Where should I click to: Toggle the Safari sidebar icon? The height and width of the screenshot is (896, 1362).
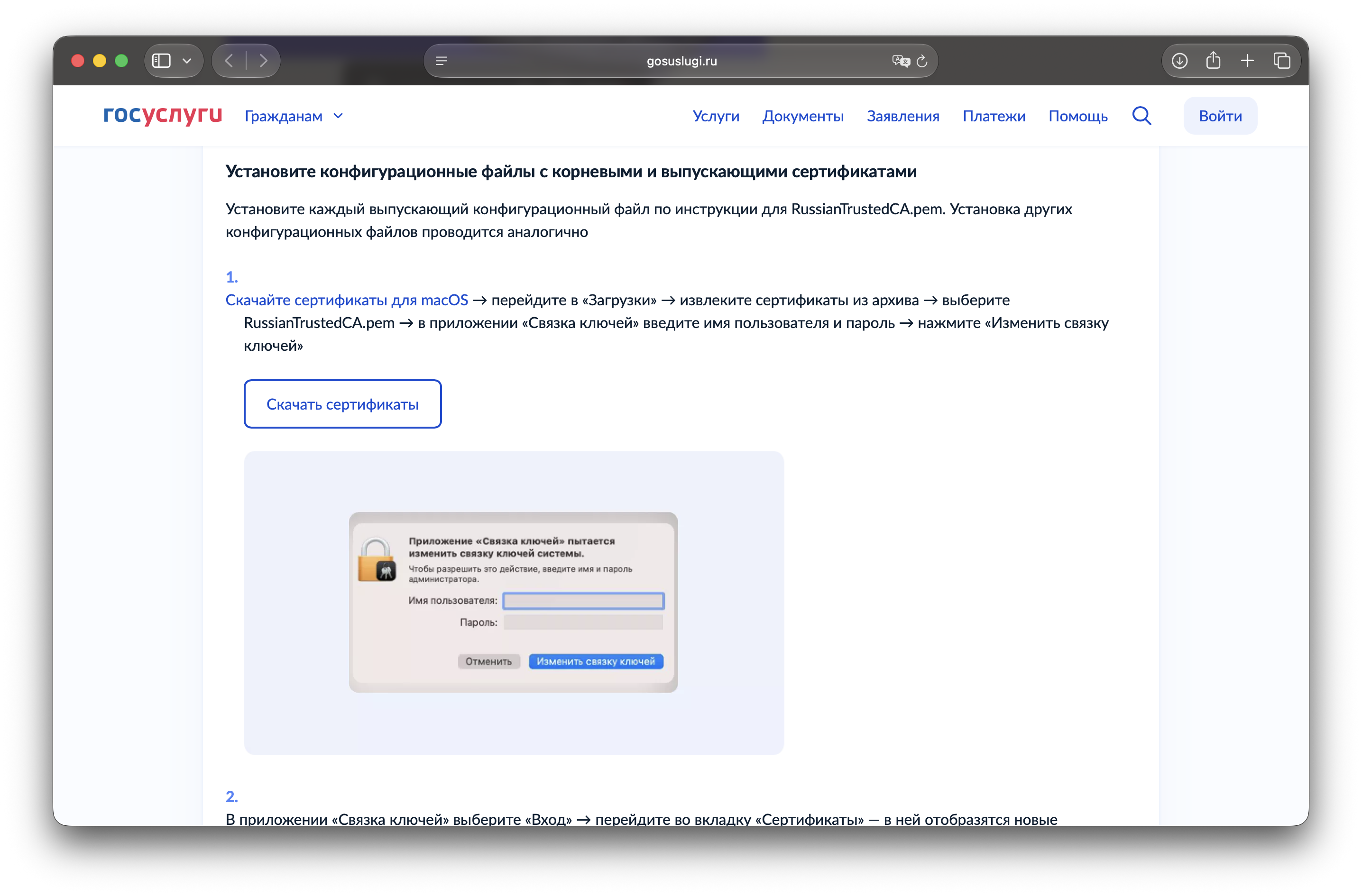tap(161, 61)
